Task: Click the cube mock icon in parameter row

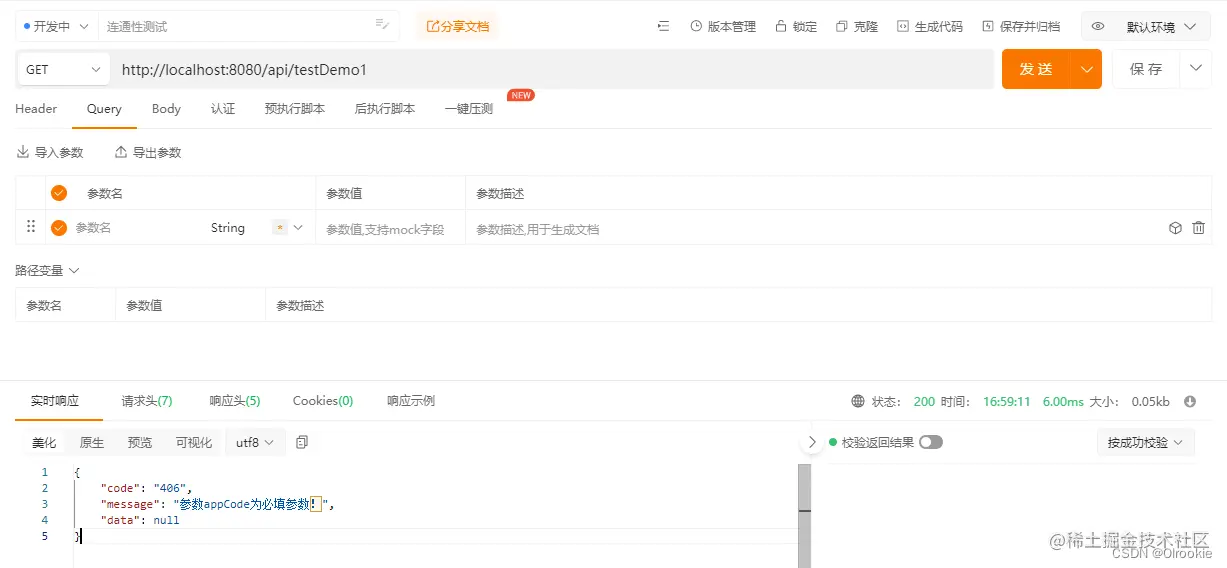Action: pyautogui.click(x=1176, y=228)
